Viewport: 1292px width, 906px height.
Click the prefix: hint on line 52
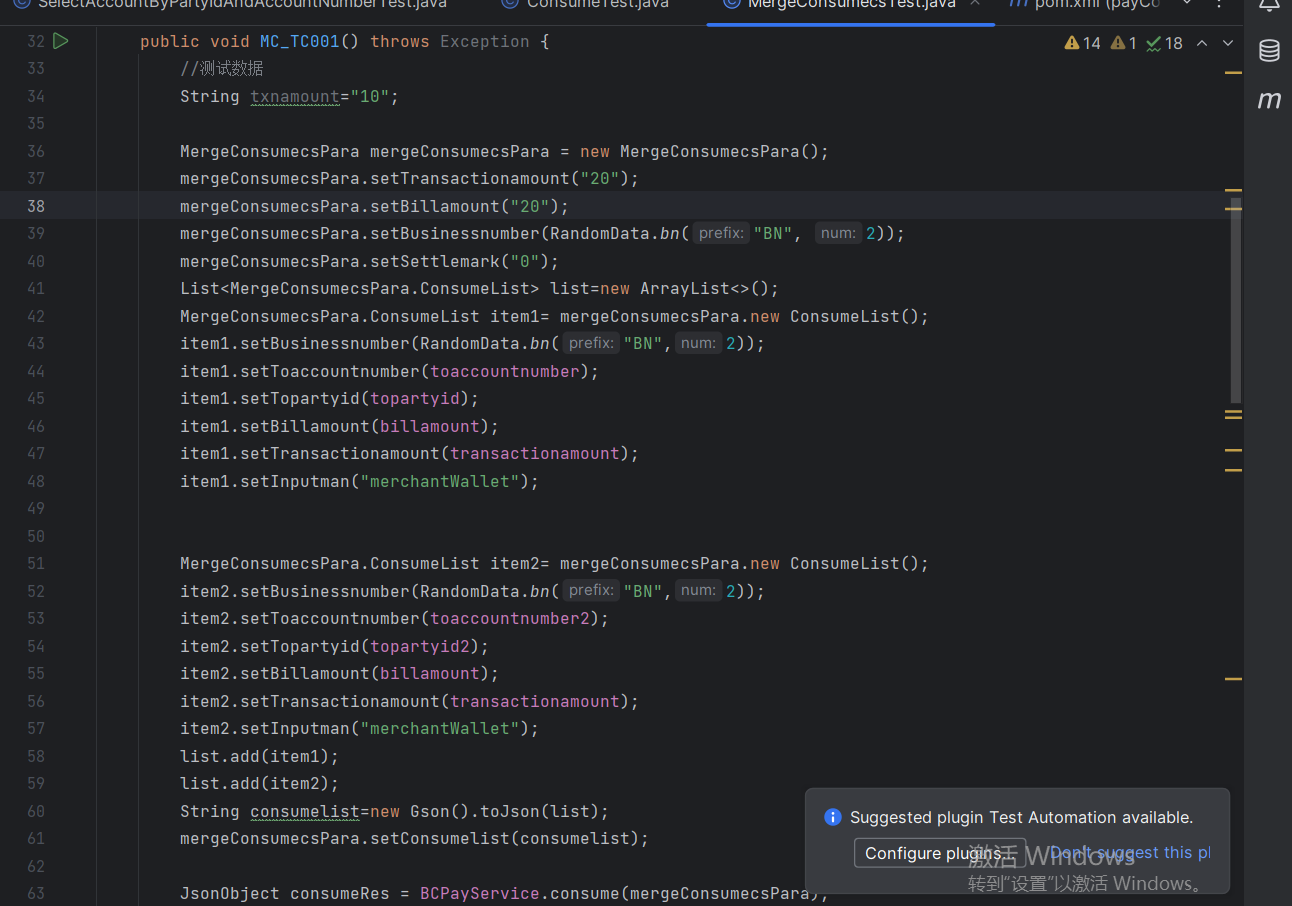(x=591, y=591)
